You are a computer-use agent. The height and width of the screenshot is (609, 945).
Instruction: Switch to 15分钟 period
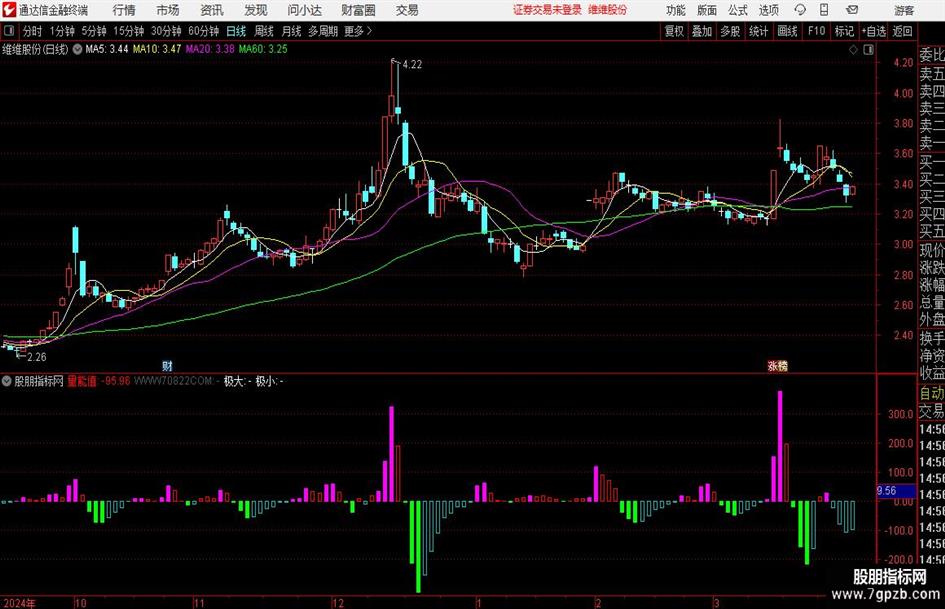pyautogui.click(x=129, y=31)
